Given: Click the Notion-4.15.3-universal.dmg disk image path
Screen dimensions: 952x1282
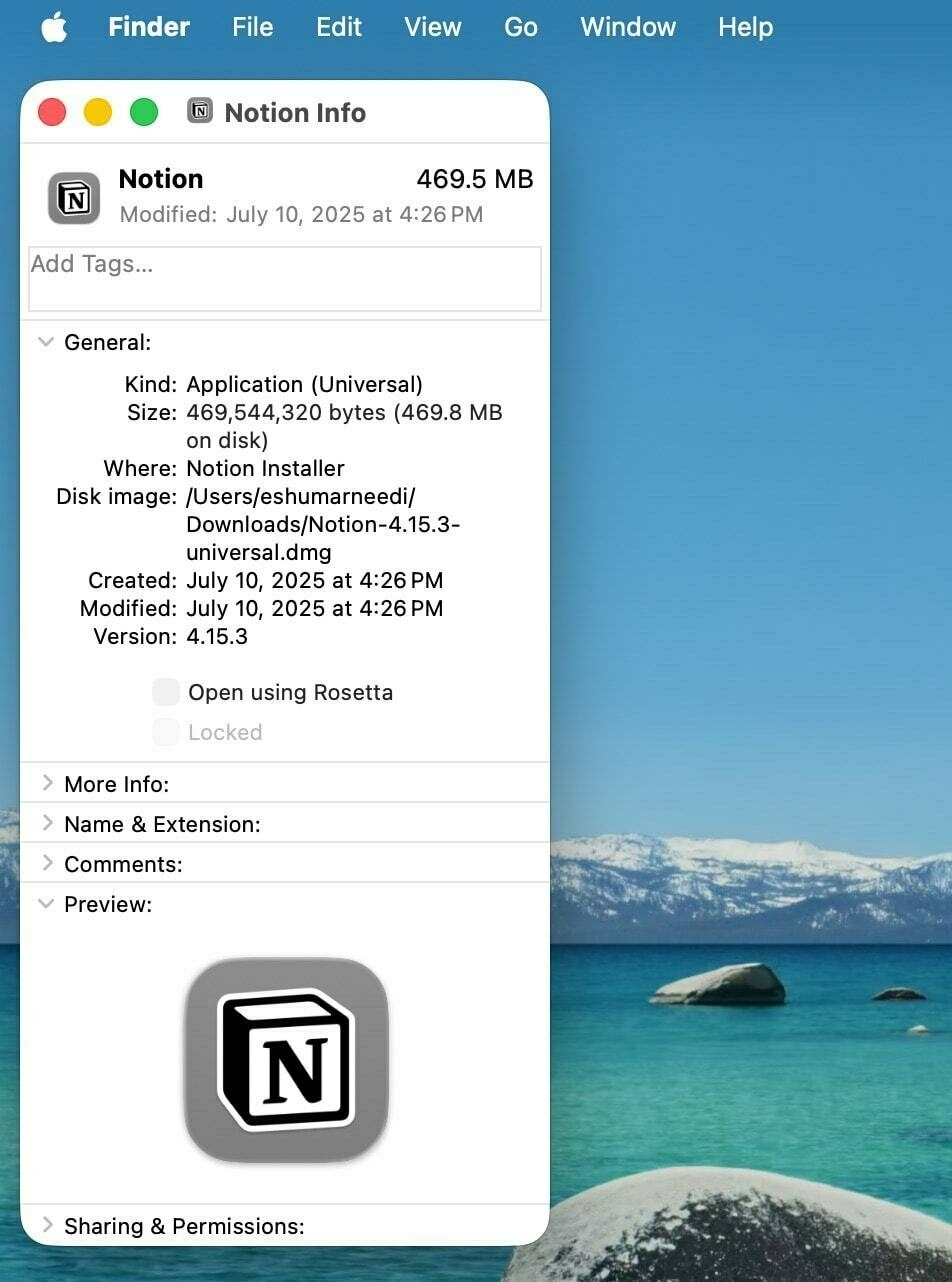Looking at the screenshot, I should pyautogui.click(x=323, y=524).
